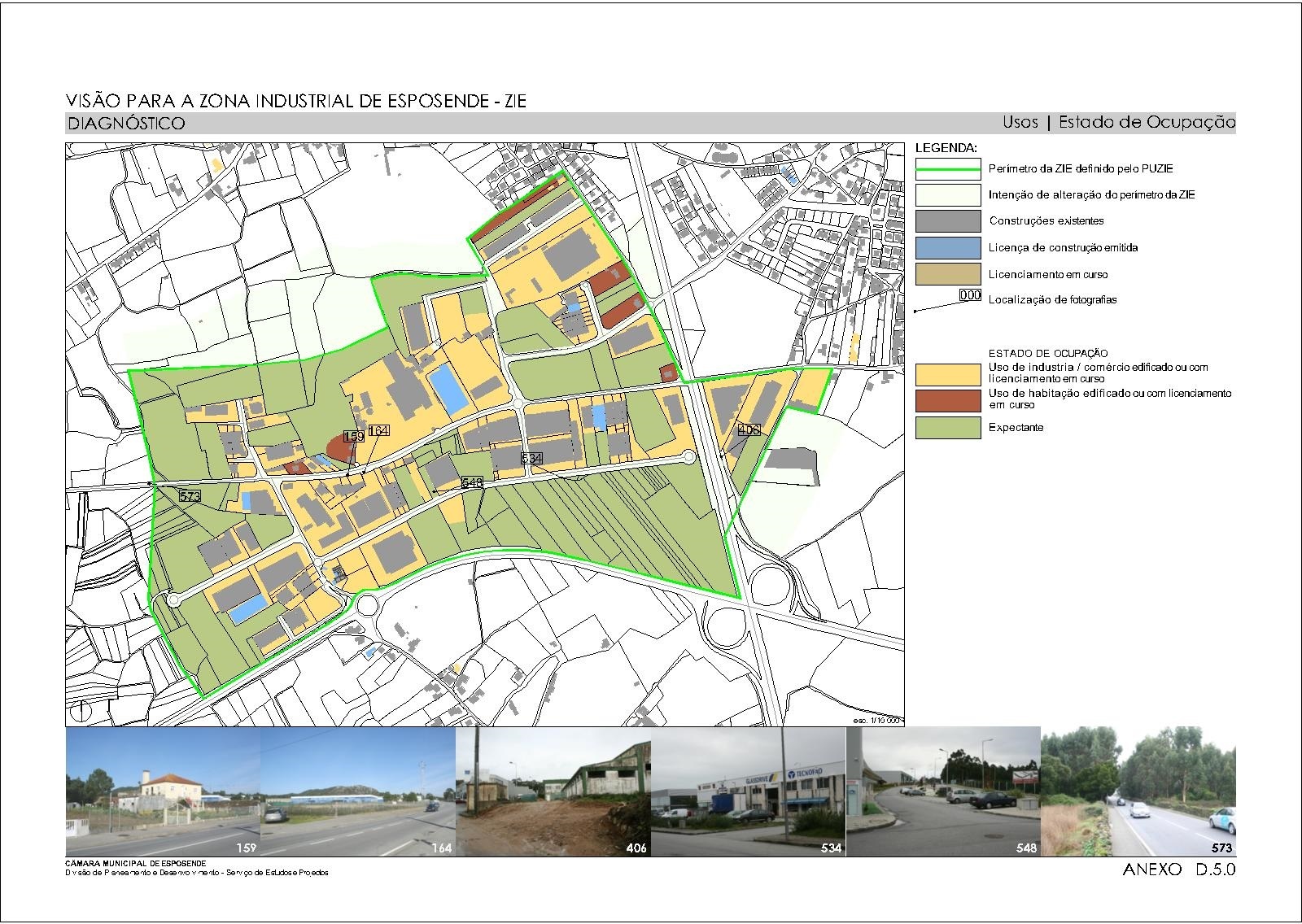Click the brown housing use legend swatch
This screenshot has width=1302, height=924.
click(x=947, y=400)
